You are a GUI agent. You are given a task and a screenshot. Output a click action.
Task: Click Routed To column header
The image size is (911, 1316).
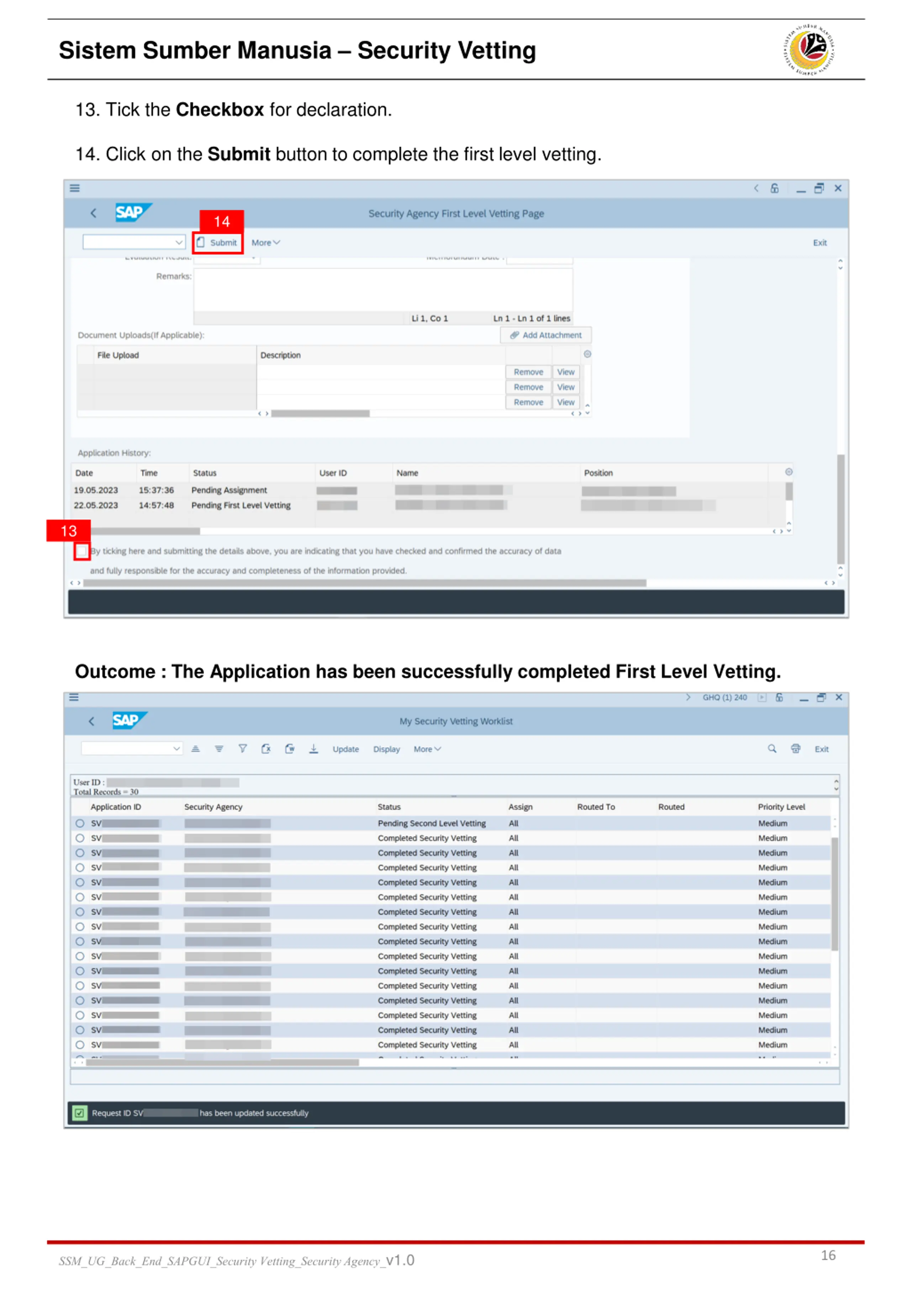pyautogui.click(x=596, y=806)
